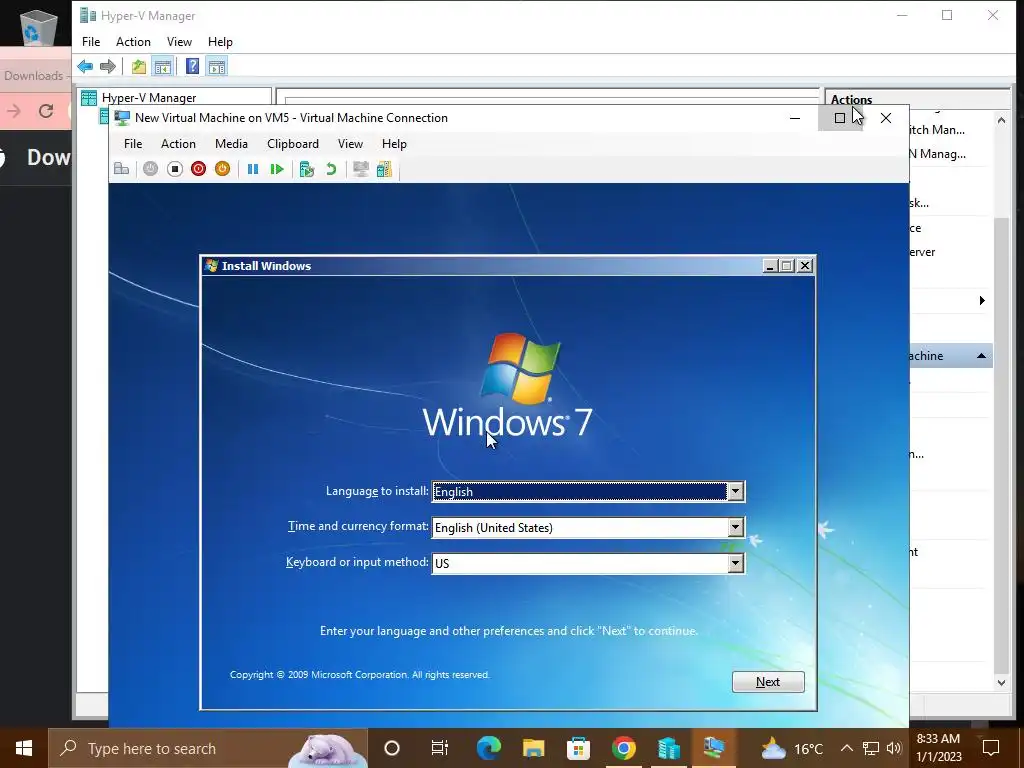Viewport: 1024px width, 768px height.
Task: Open the Media menu
Action: click(x=231, y=144)
